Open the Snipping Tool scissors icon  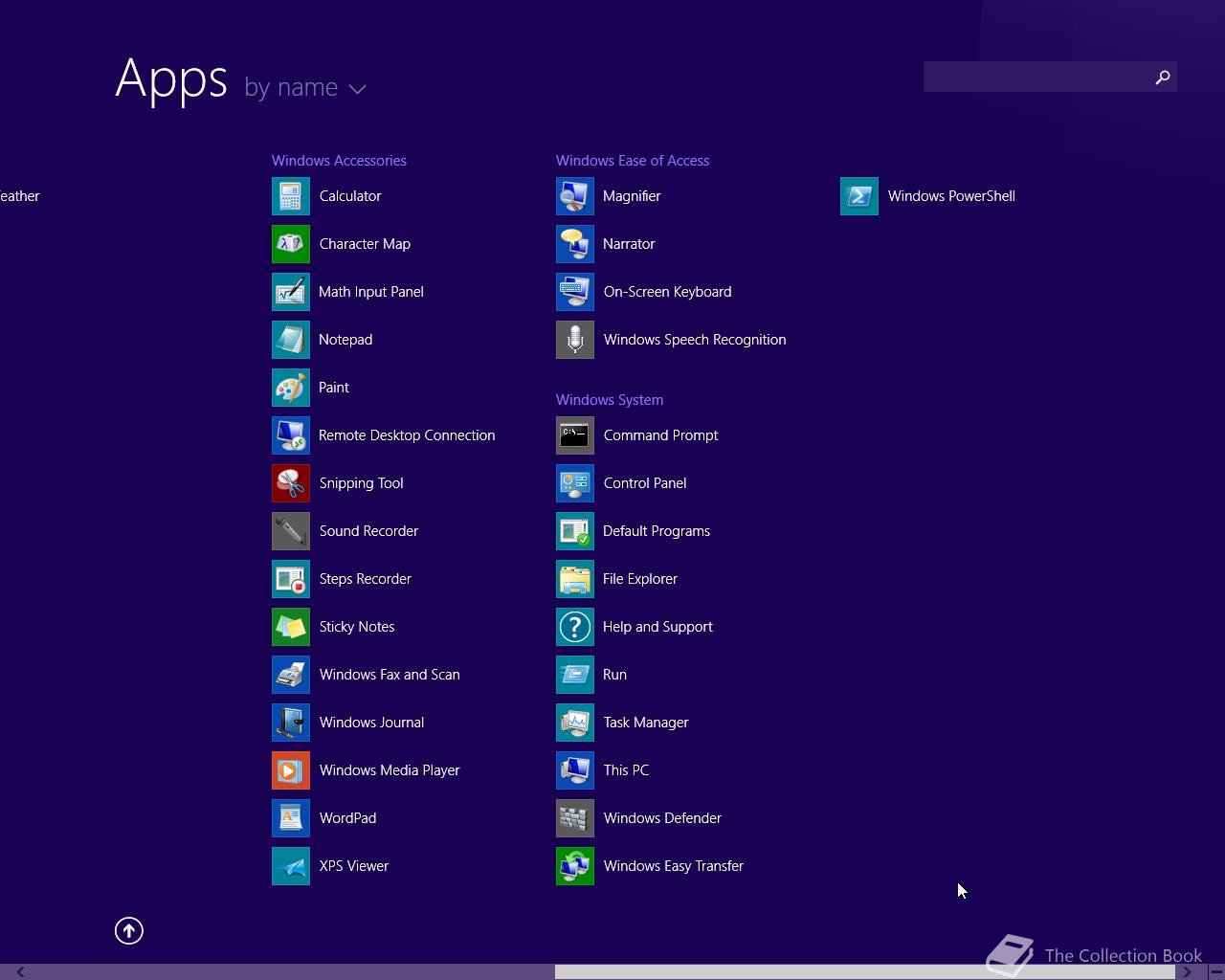291,483
